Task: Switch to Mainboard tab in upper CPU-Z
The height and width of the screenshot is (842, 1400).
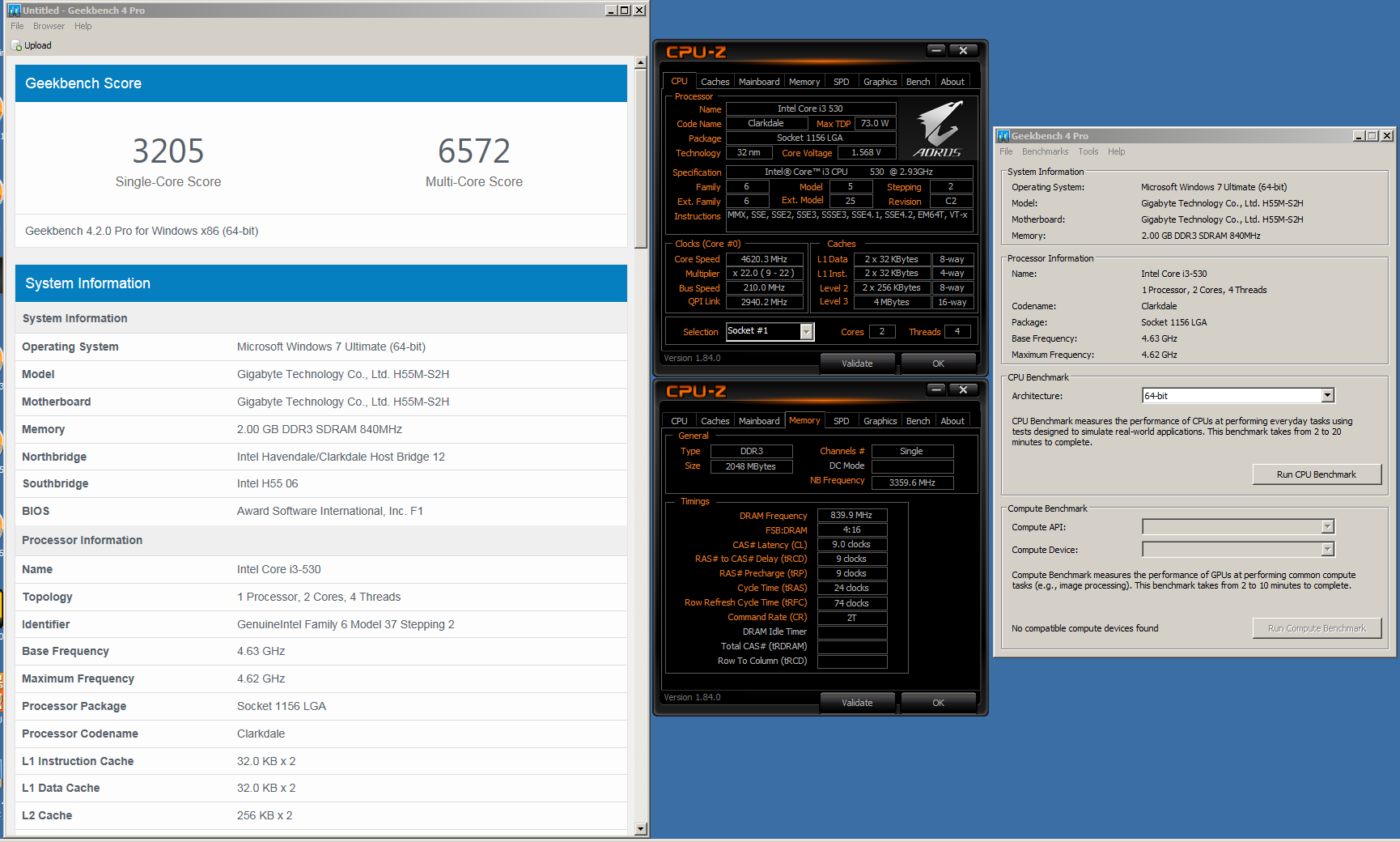Action: click(759, 82)
